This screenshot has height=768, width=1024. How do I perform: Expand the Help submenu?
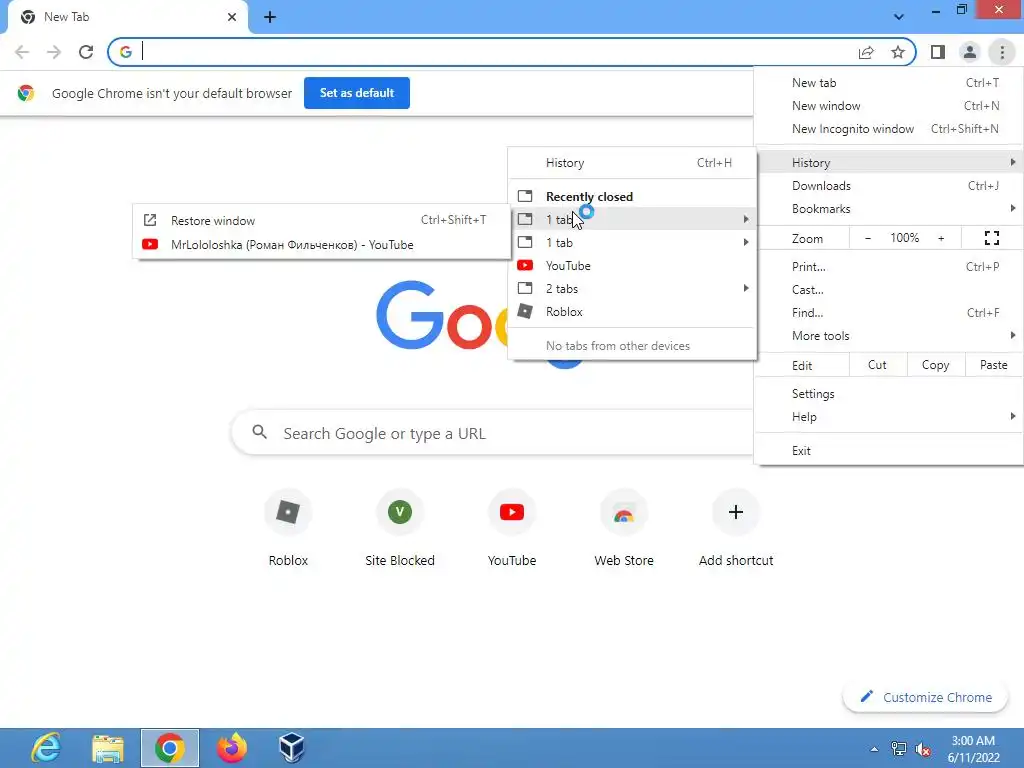(x=889, y=417)
